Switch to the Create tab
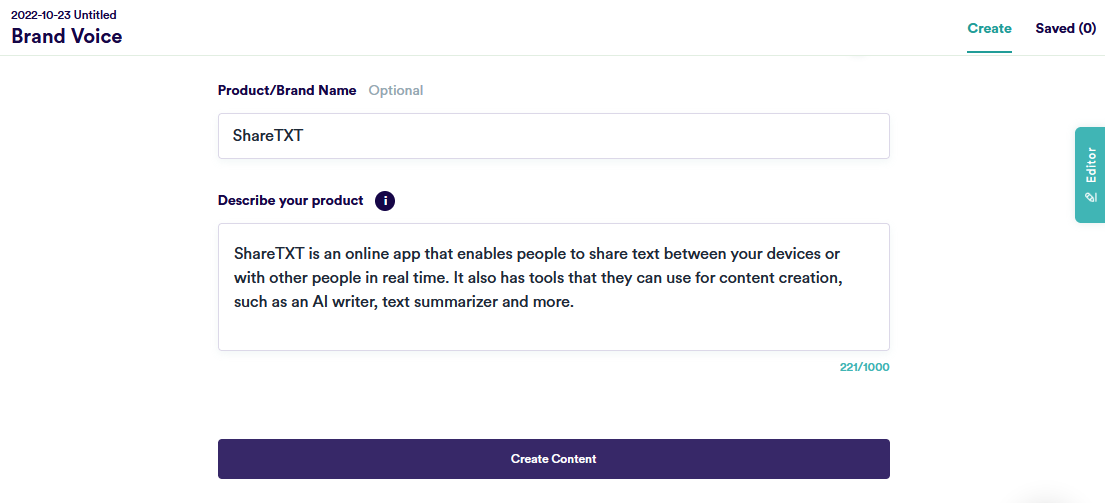Screen dimensions: 1105x503 [x=989, y=29]
